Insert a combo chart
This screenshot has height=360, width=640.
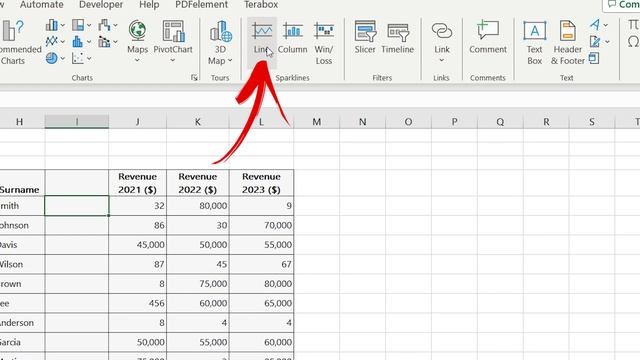tap(104, 41)
